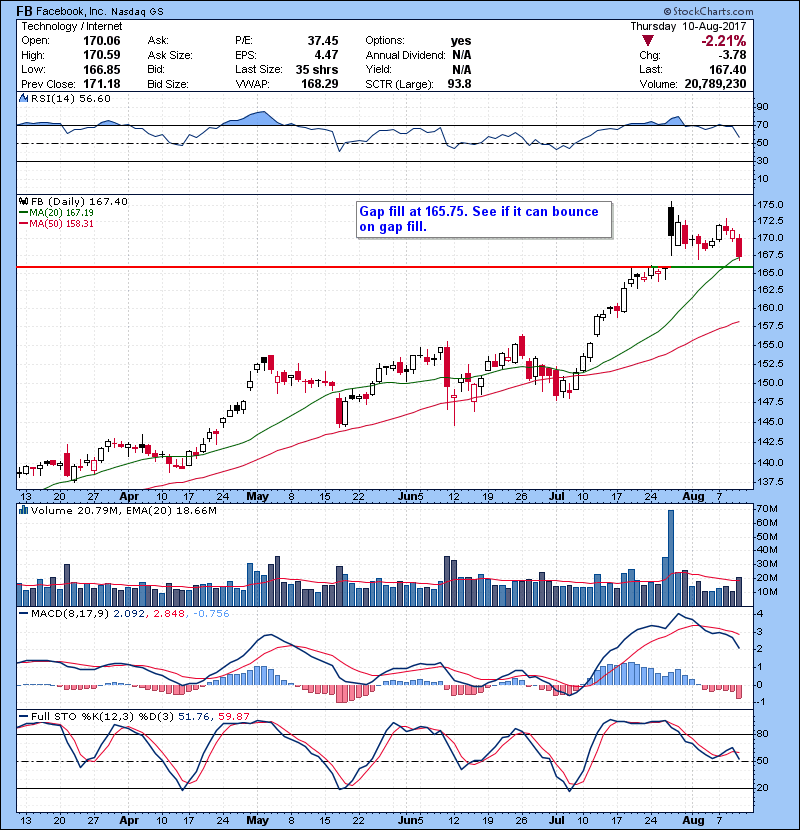Image resolution: width=800 pixels, height=830 pixels.
Task: Click the date Thursday 10-Aug-2017
Action: click(x=688, y=26)
